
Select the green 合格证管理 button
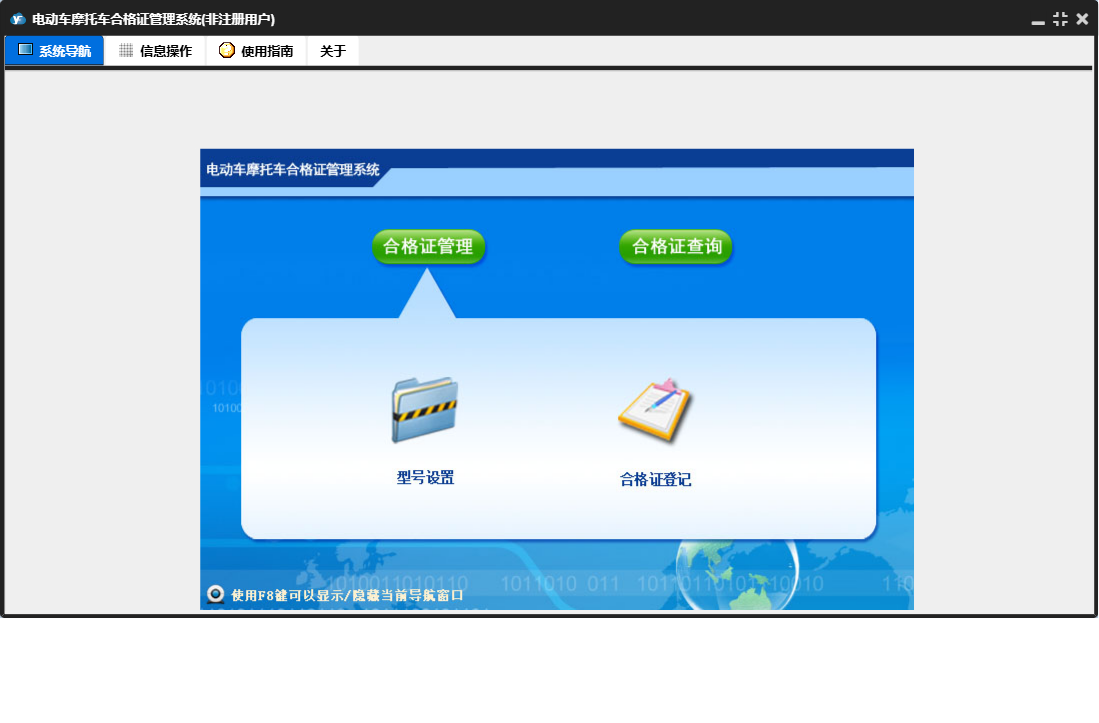pos(428,247)
